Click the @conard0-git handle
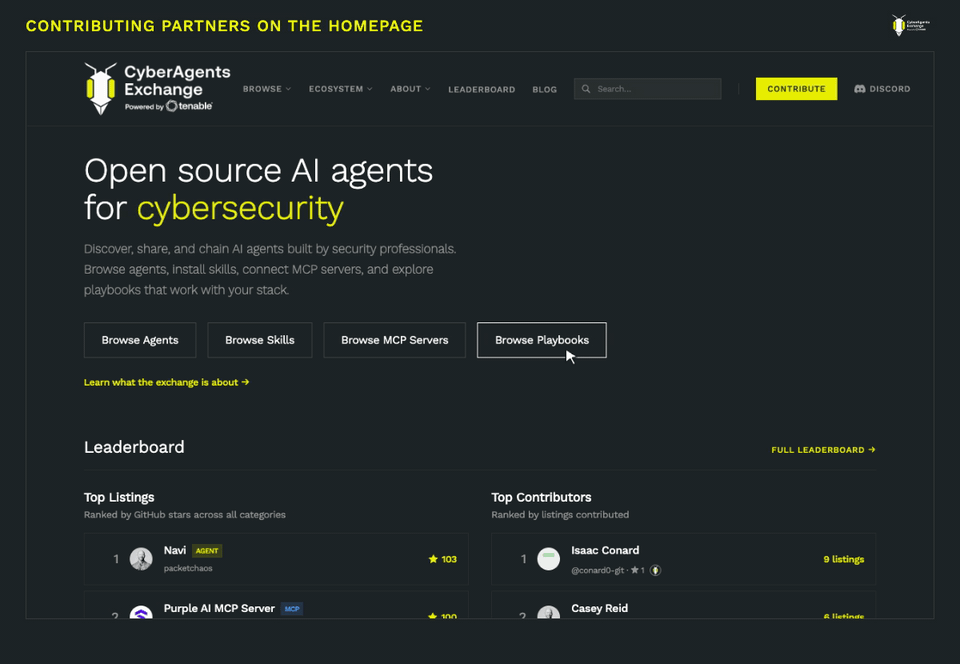This screenshot has height=664, width=960. 597,570
